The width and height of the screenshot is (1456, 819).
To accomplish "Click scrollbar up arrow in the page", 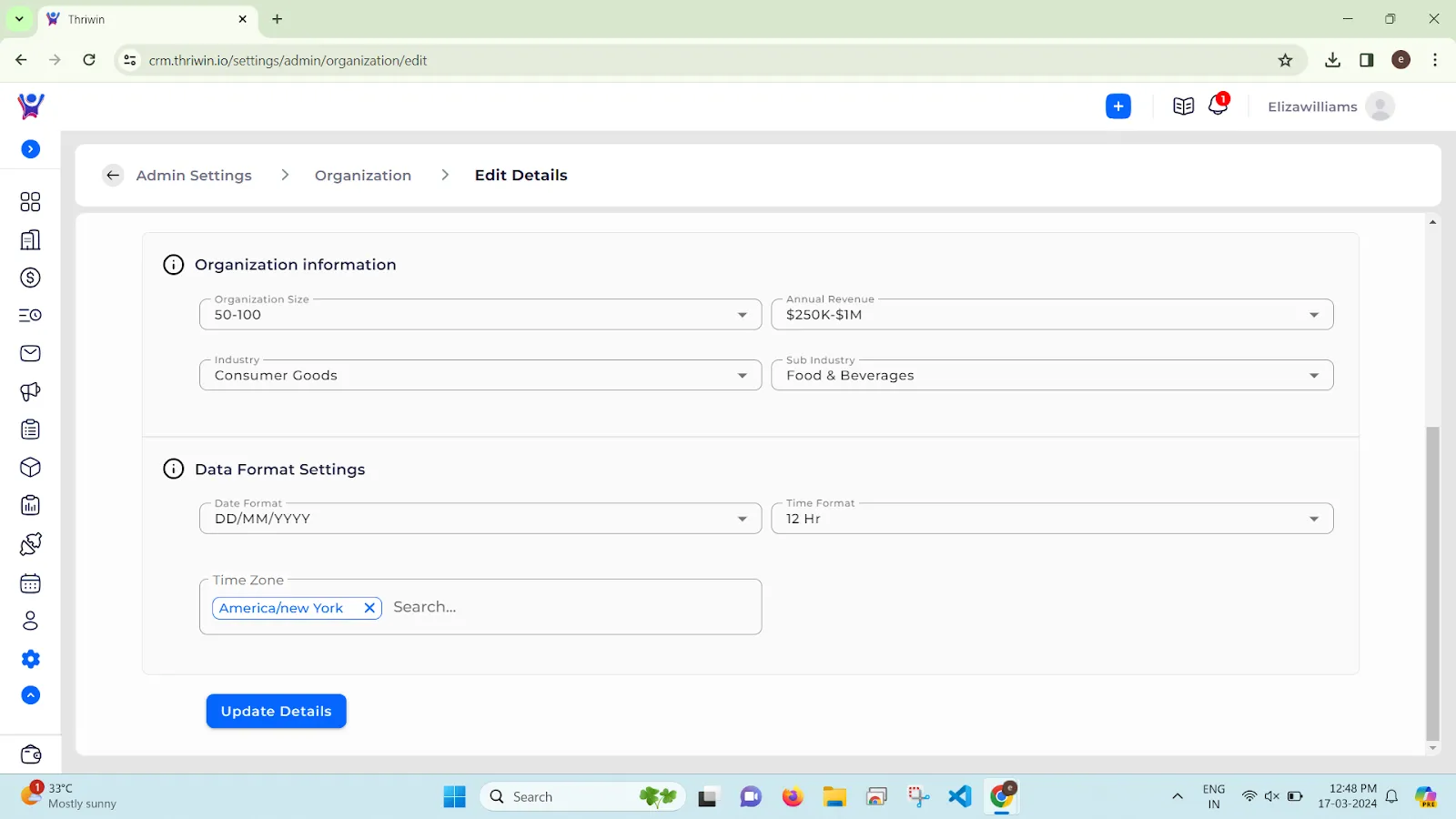I will pos(1433,222).
